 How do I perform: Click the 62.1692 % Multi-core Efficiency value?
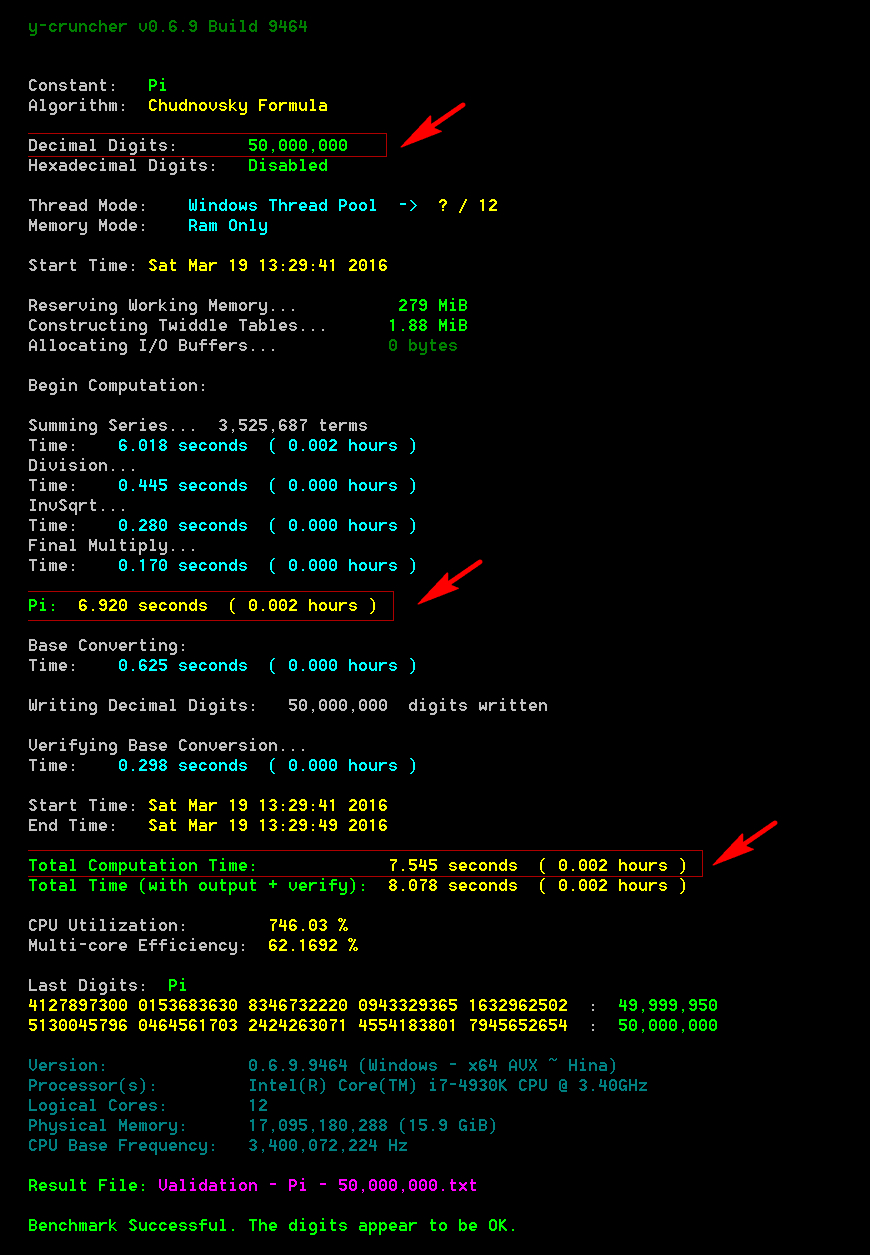coord(312,946)
